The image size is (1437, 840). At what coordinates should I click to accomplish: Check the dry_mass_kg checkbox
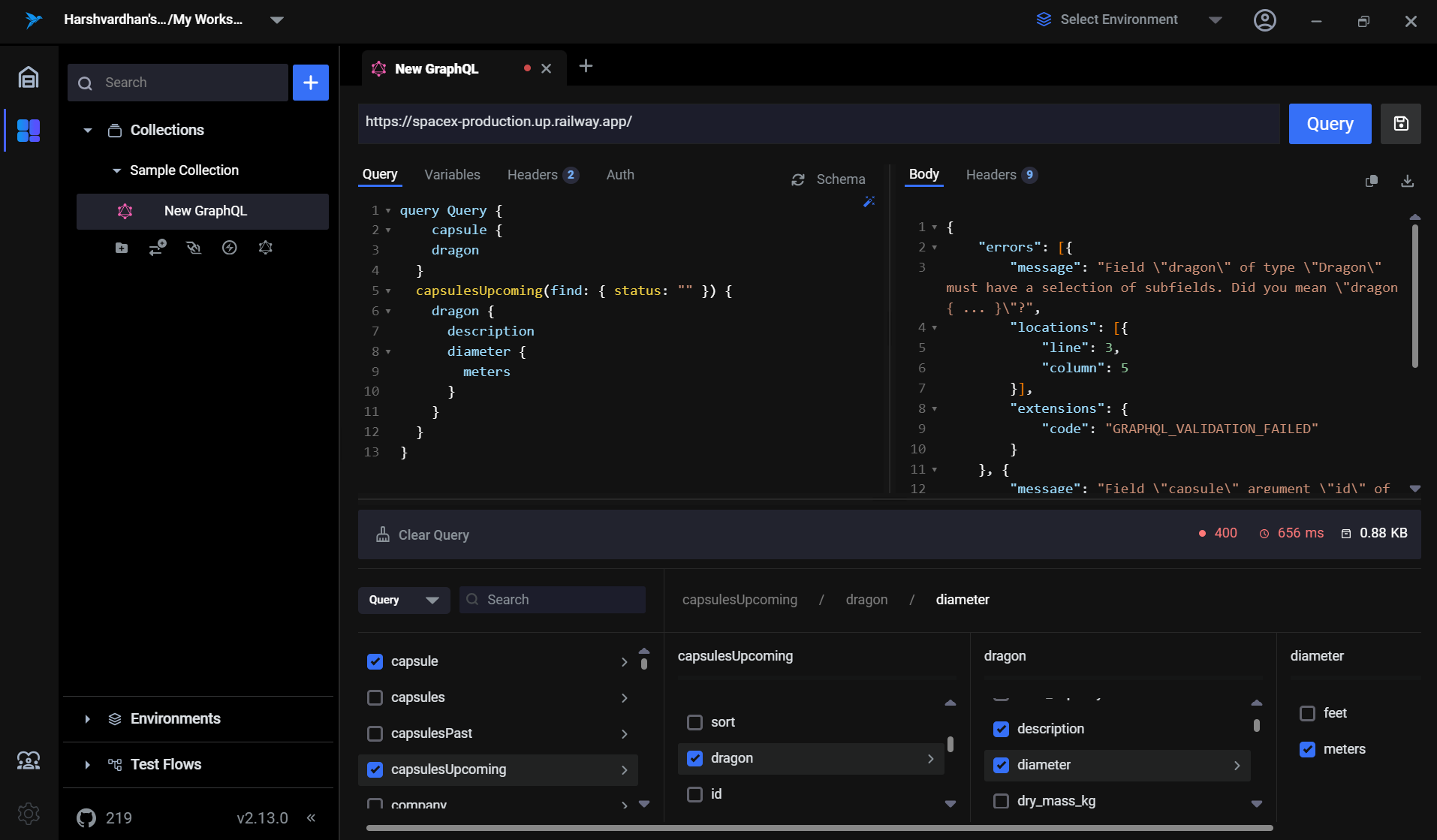(x=1002, y=801)
